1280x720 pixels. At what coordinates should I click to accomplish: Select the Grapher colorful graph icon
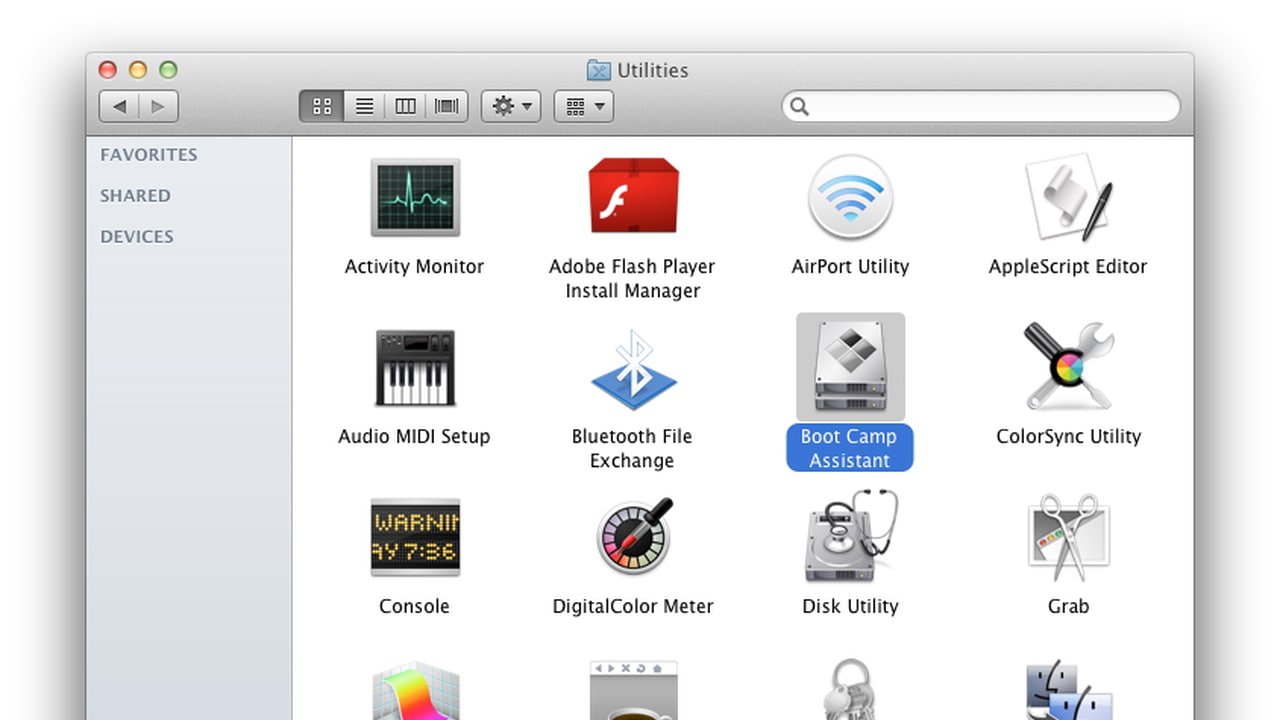pyautogui.click(x=415, y=692)
